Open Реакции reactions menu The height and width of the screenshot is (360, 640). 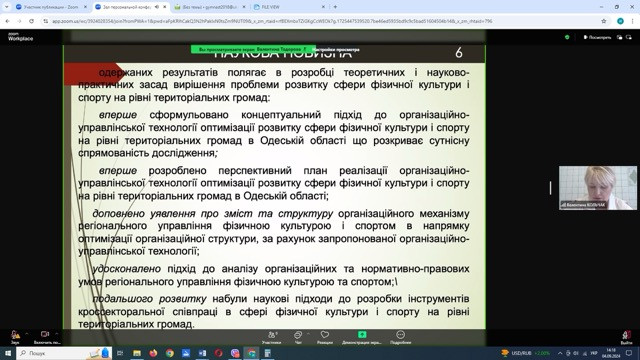(x=325, y=338)
